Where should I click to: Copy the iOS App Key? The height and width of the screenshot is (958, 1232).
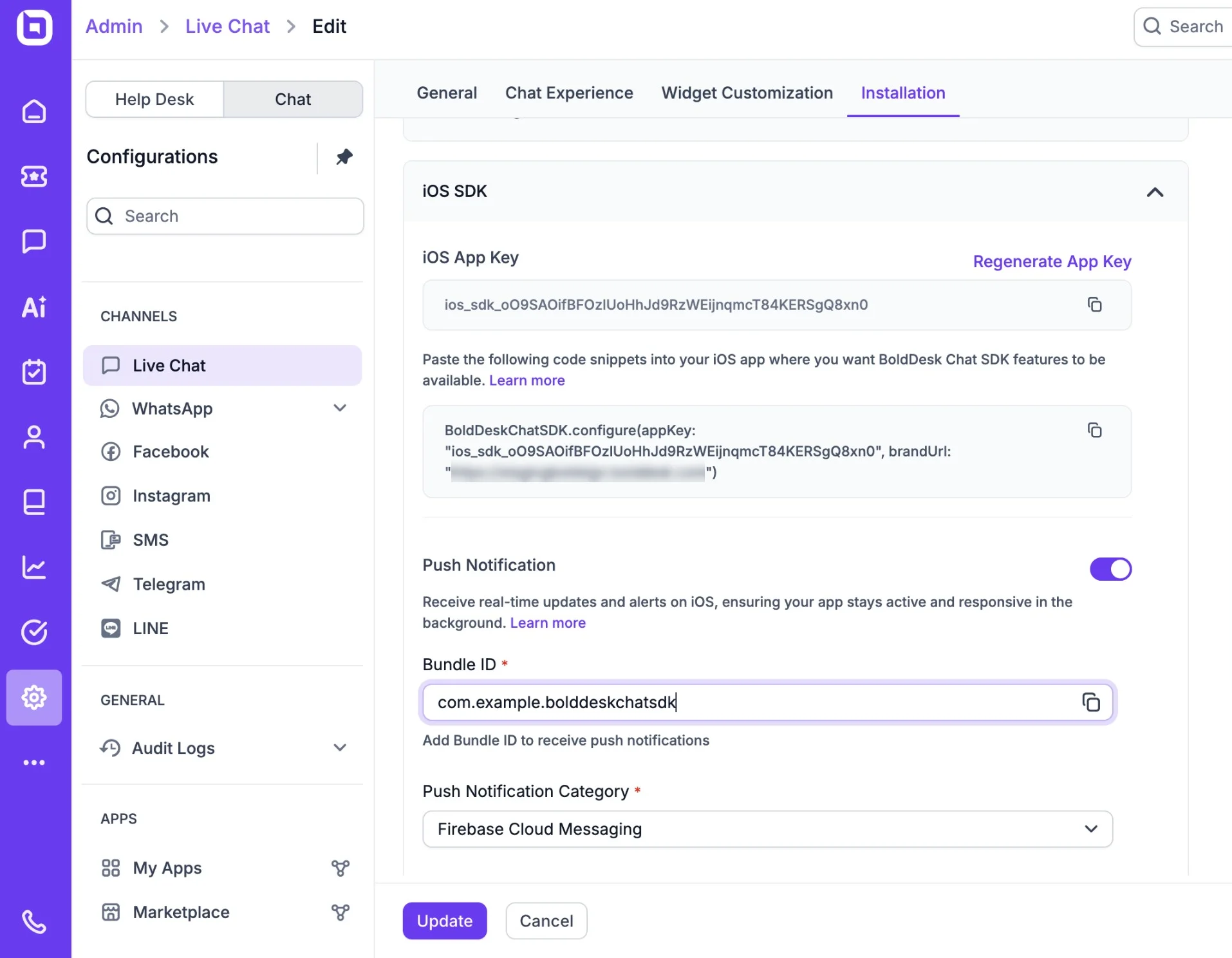pos(1094,305)
